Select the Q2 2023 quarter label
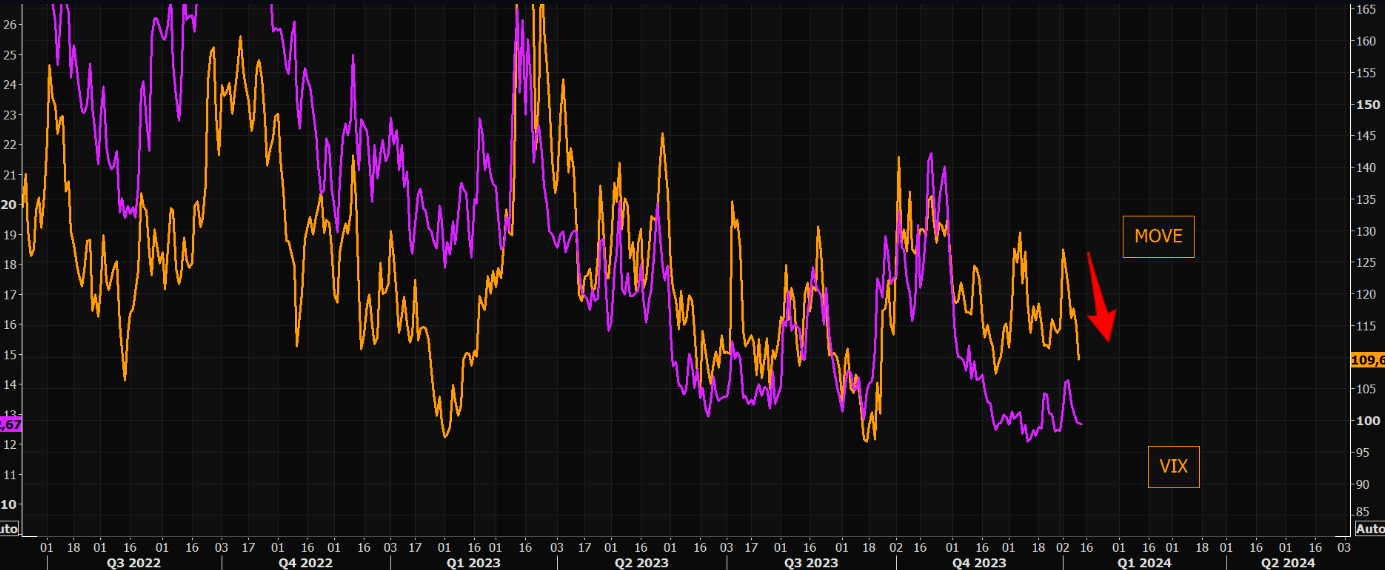Image resolution: width=1385 pixels, height=570 pixels. [641, 563]
